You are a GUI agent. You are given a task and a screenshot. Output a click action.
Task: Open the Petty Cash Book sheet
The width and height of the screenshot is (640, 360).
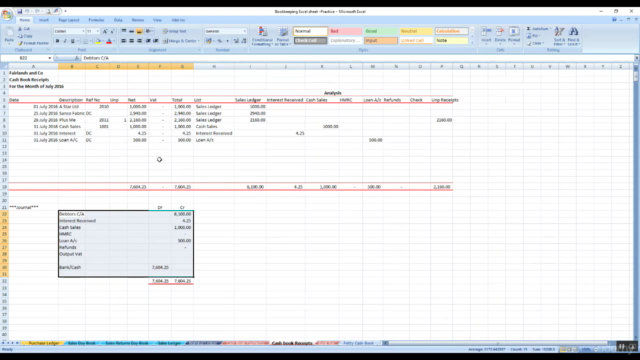(x=358, y=343)
